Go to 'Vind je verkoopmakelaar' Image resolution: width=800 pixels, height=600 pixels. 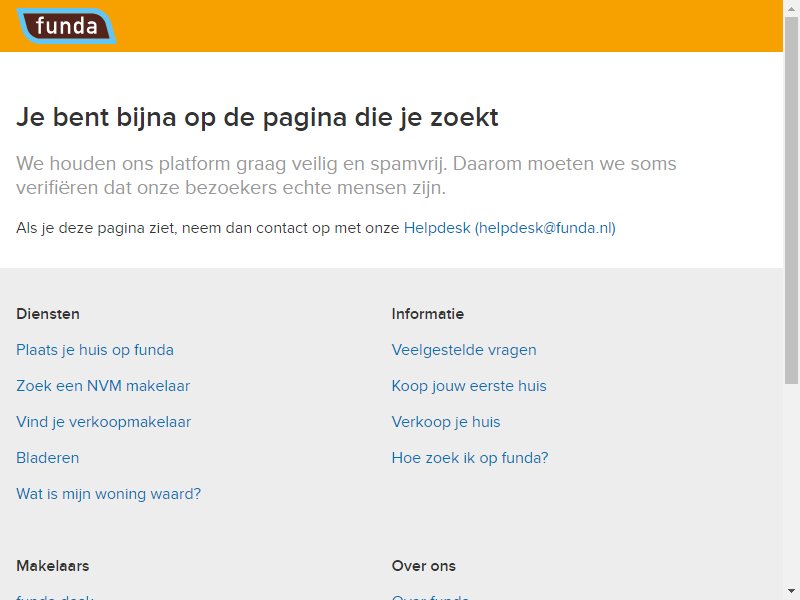(x=104, y=422)
